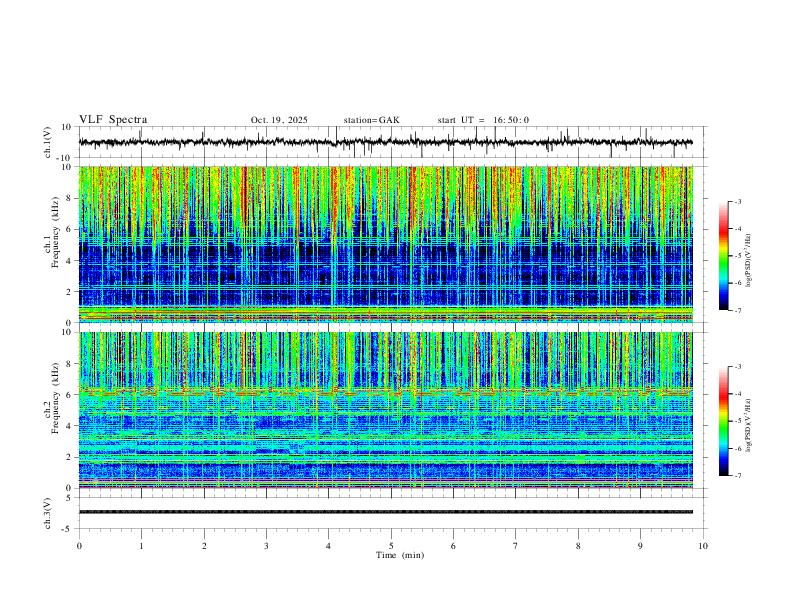Click the '8' kHz tick on ch.1 spectrogram axis

(x=69, y=198)
